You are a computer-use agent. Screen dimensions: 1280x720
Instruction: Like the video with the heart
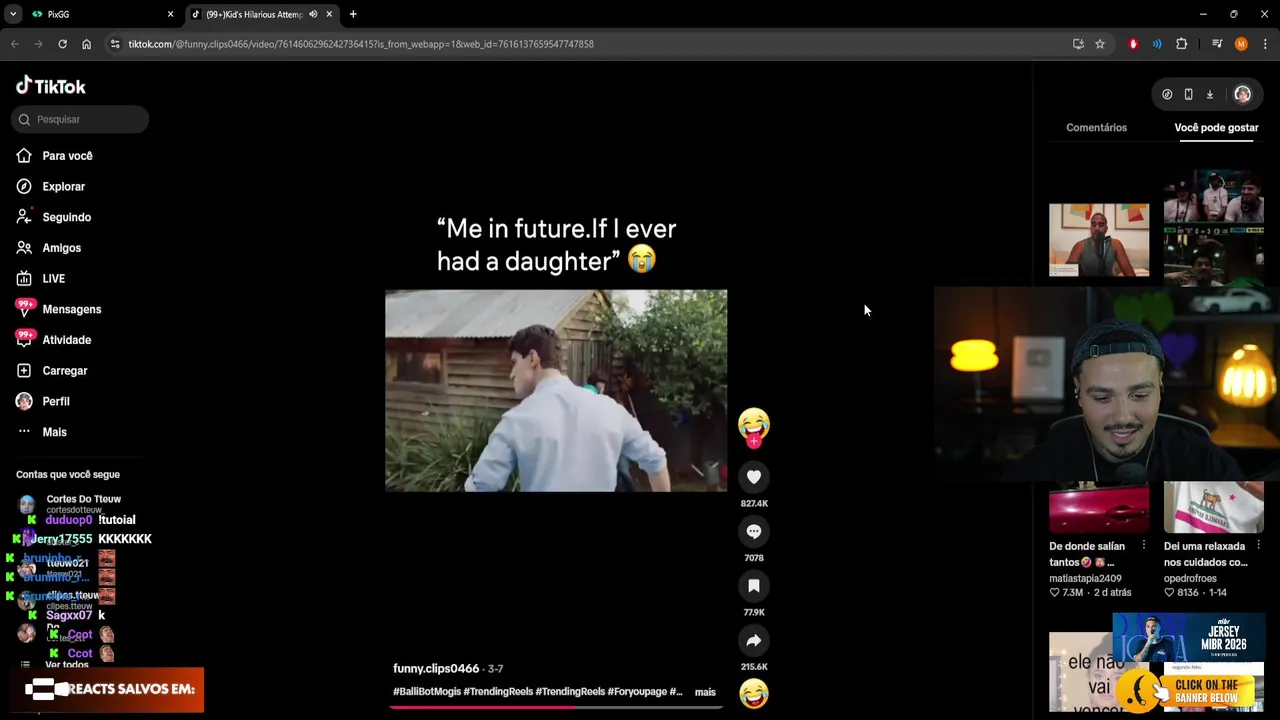click(754, 477)
